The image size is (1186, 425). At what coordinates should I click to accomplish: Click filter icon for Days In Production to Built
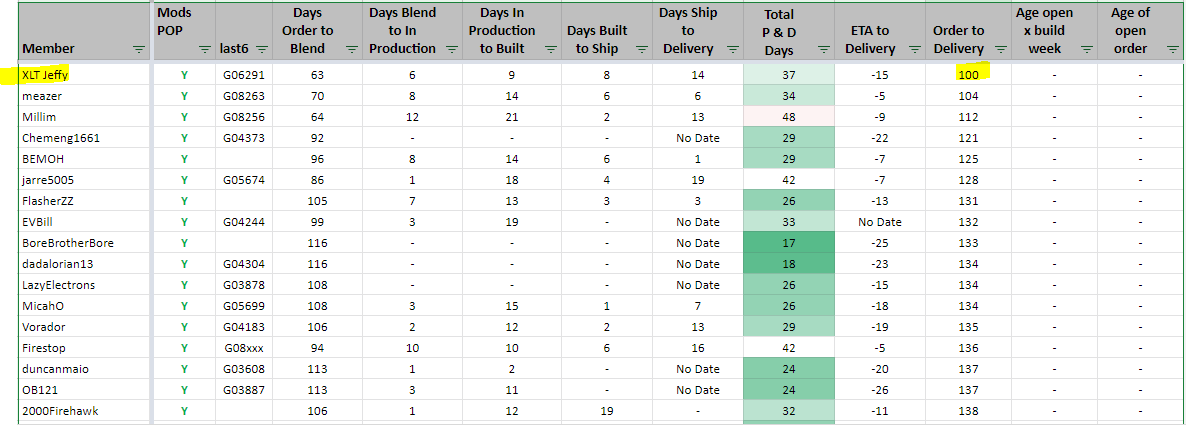point(546,49)
